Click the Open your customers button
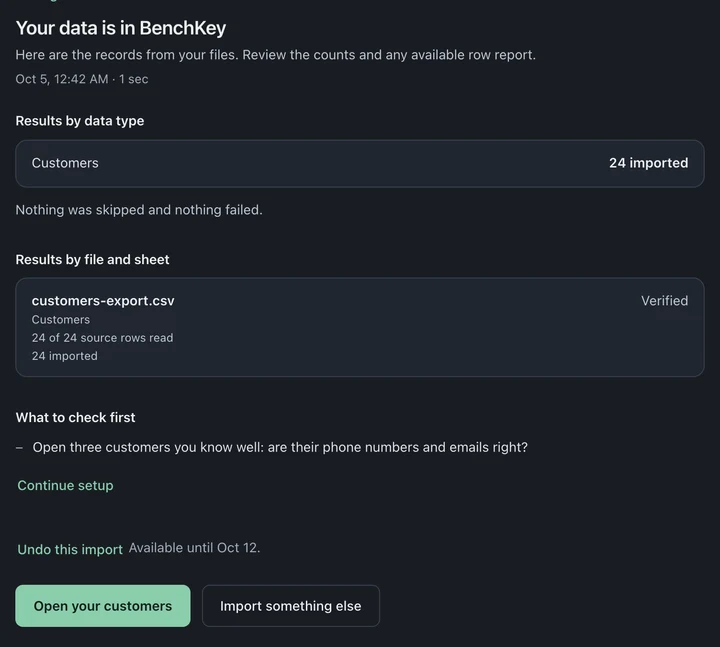Viewport: 720px width, 647px height. pos(103,606)
